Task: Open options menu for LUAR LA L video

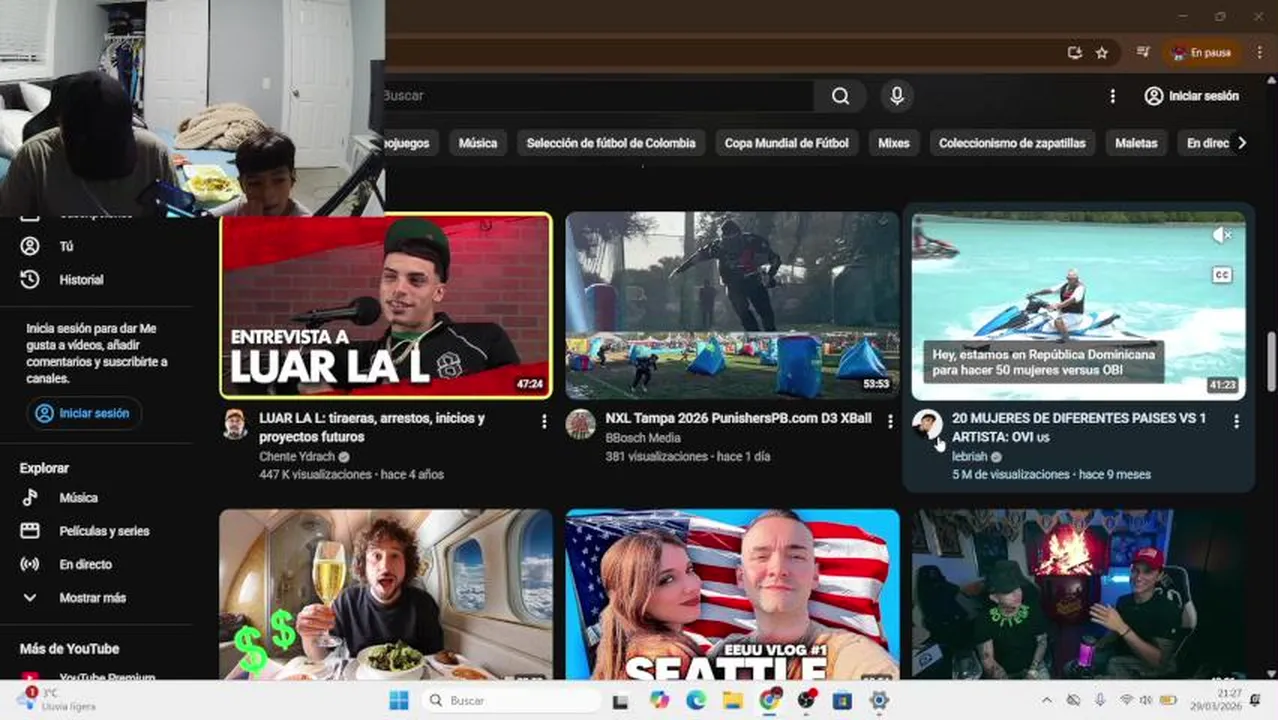Action: 544,422
